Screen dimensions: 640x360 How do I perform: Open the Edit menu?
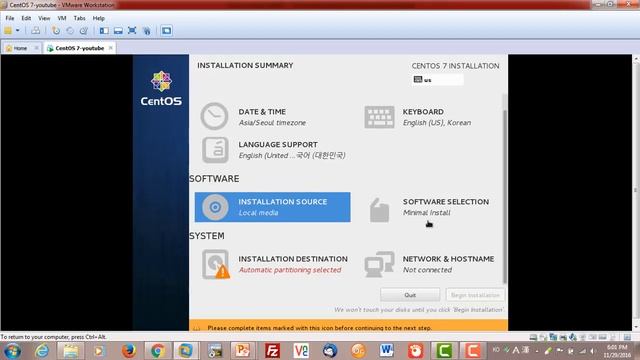(26, 18)
